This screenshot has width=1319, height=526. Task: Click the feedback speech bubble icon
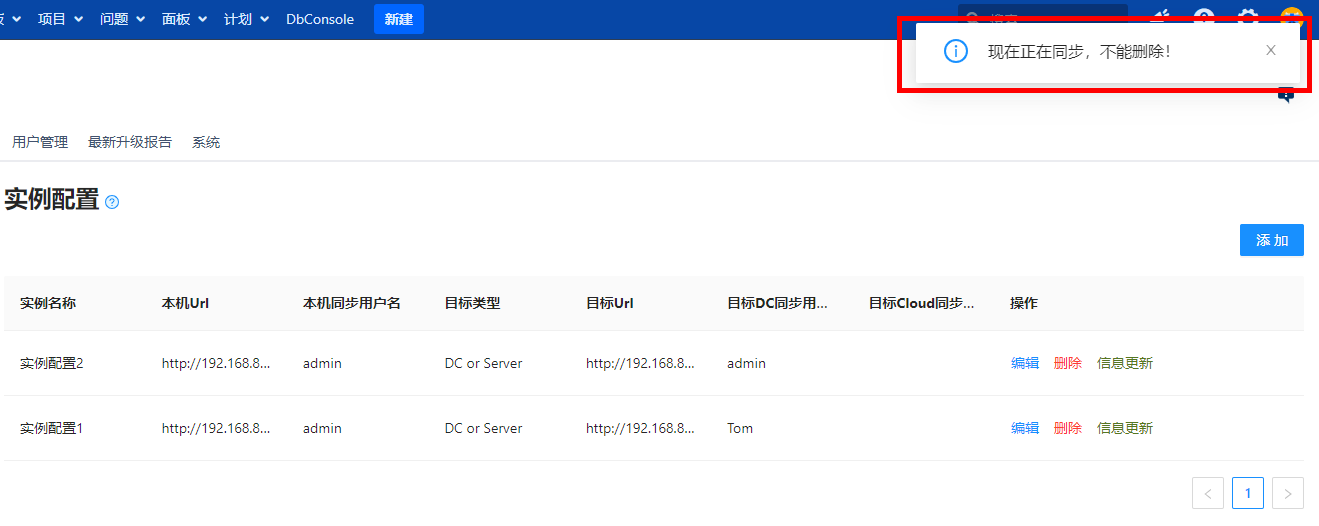tap(1286, 96)
